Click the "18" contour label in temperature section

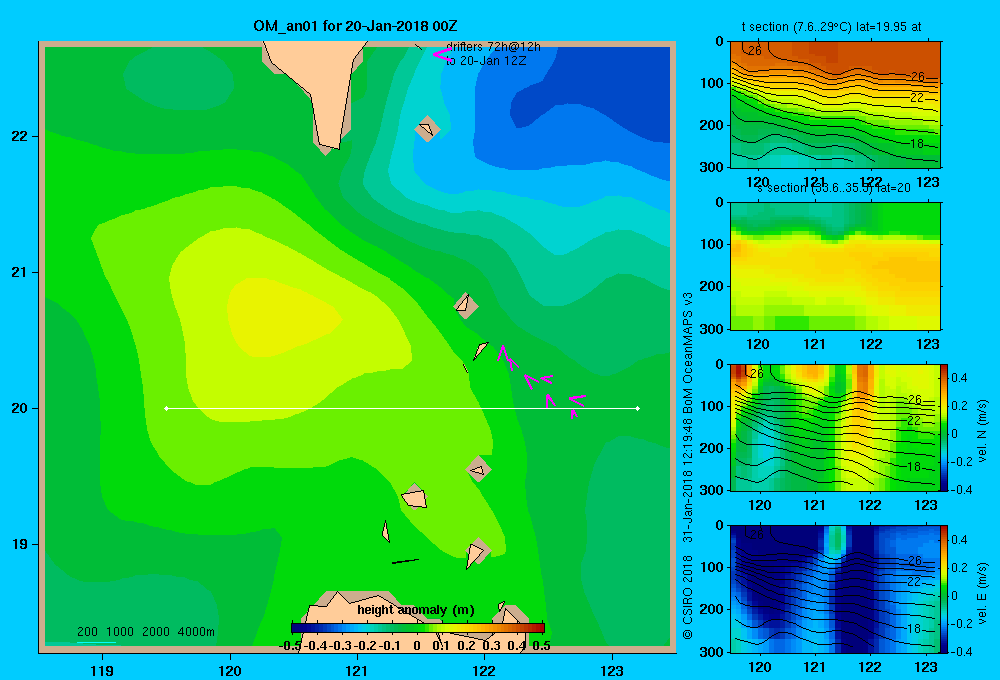[916, 144]
